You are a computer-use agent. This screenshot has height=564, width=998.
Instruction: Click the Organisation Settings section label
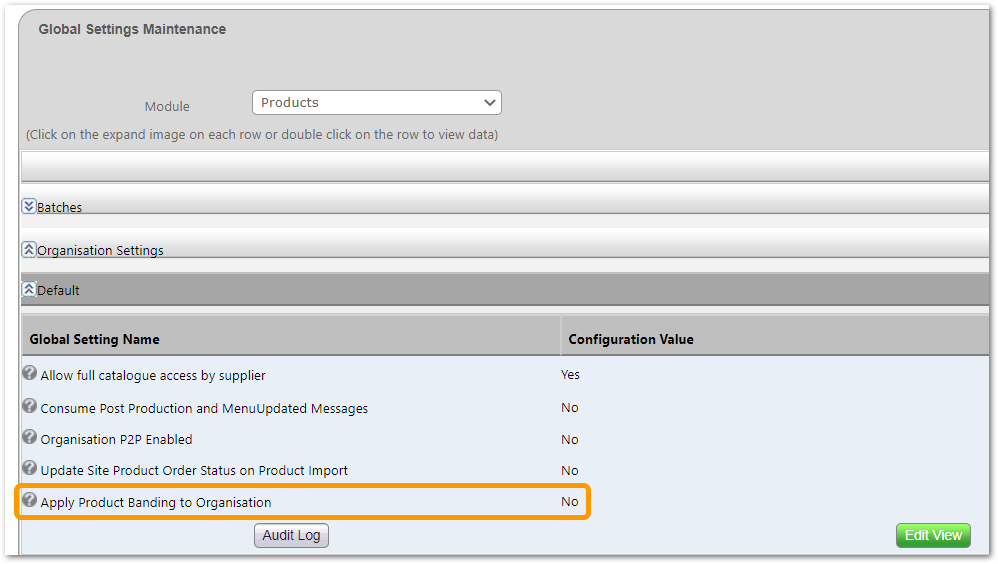pos(100,251)
